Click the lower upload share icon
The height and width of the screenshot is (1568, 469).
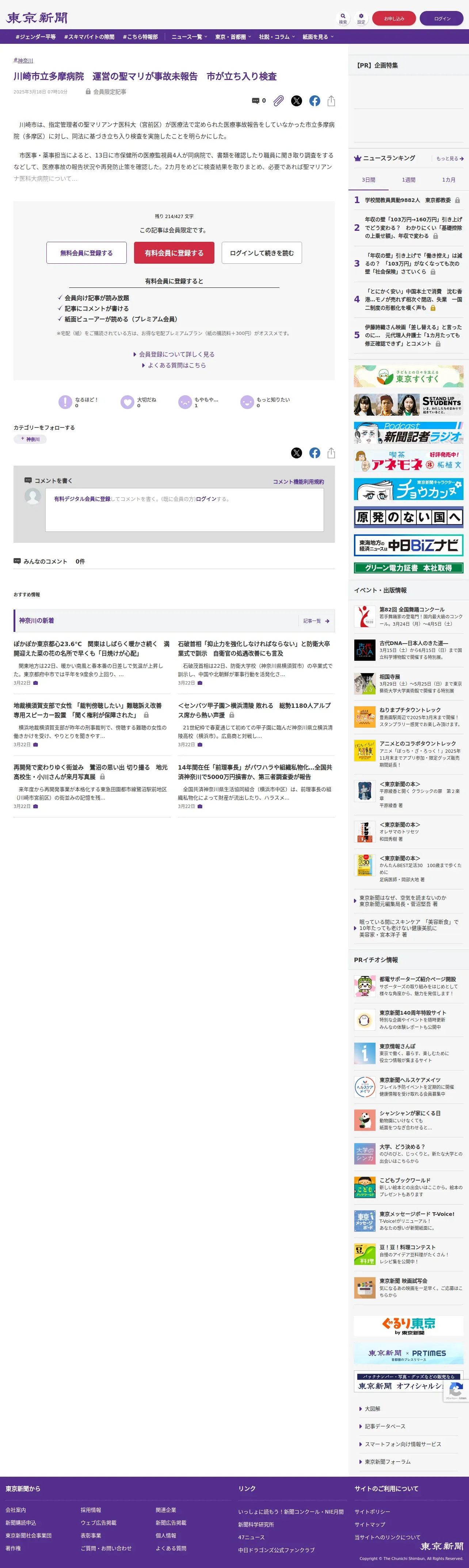(x=331, y=453)
